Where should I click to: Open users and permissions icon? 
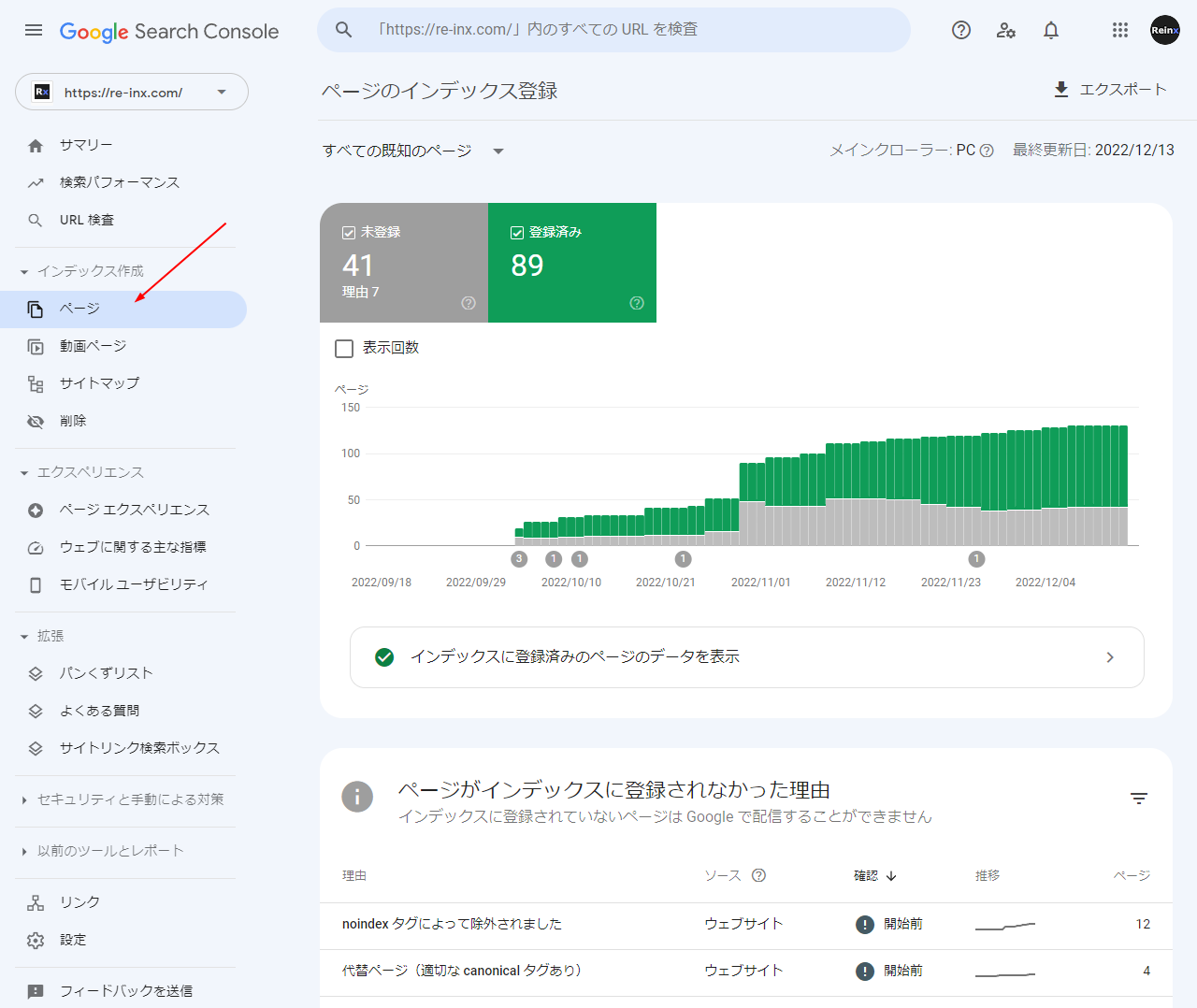[x=1006, y=30]
